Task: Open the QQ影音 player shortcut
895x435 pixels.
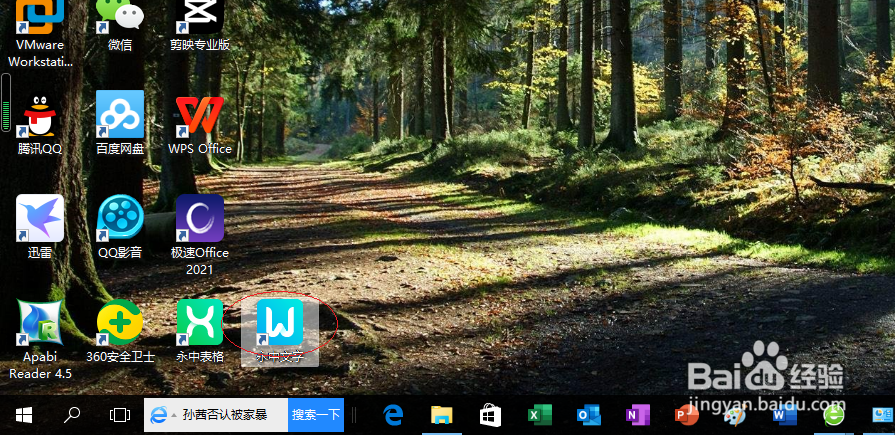Action: tap(120, 227)
